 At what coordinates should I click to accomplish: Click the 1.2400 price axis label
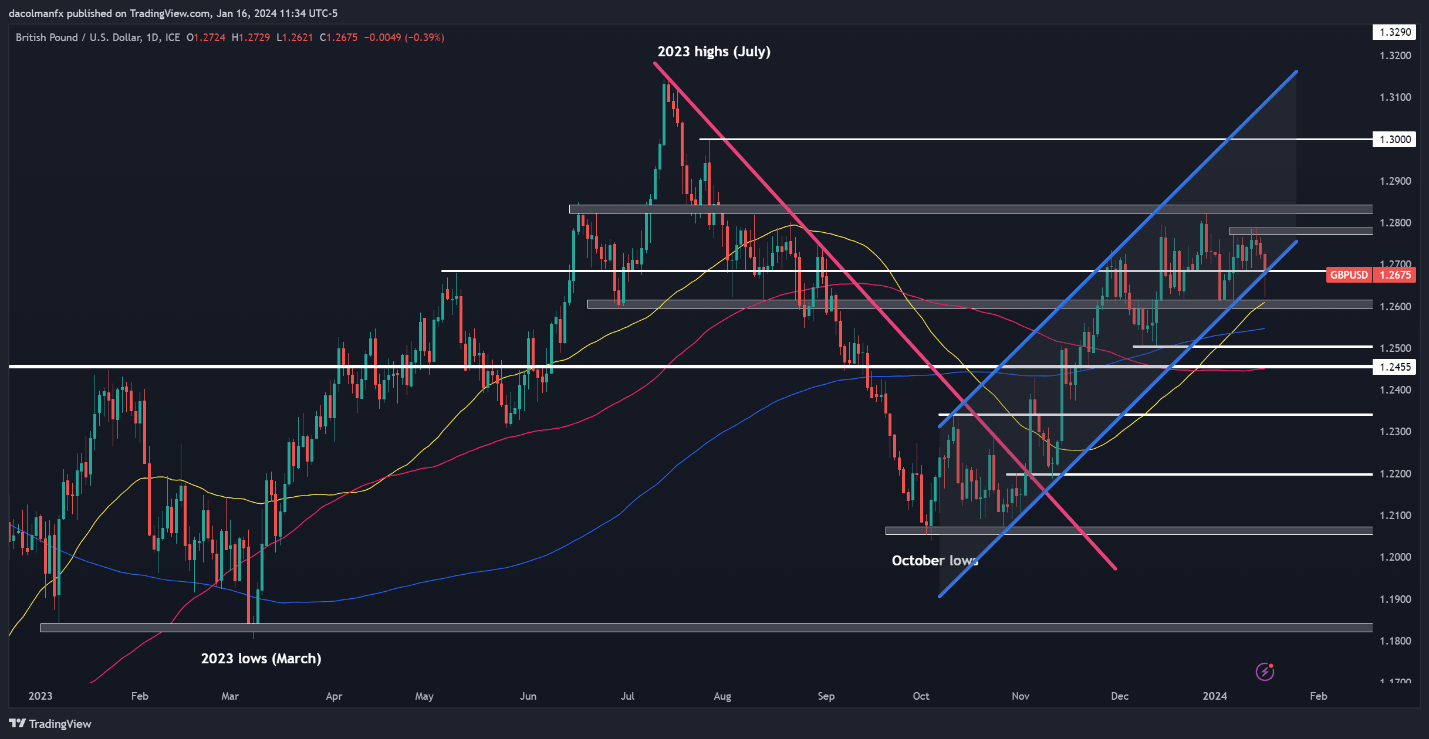pos(1394,390)
